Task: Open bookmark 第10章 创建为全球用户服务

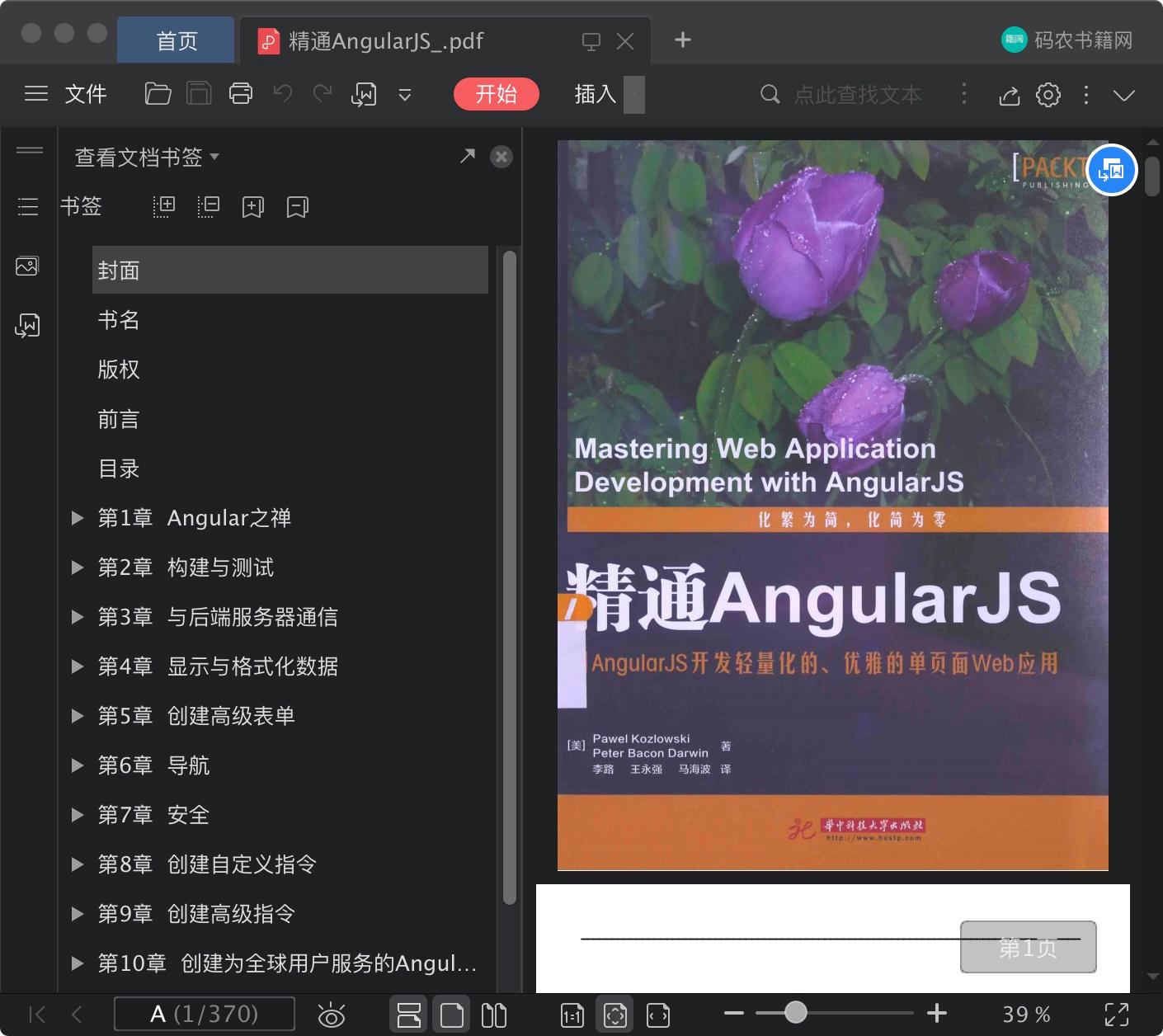Action: 287,963
